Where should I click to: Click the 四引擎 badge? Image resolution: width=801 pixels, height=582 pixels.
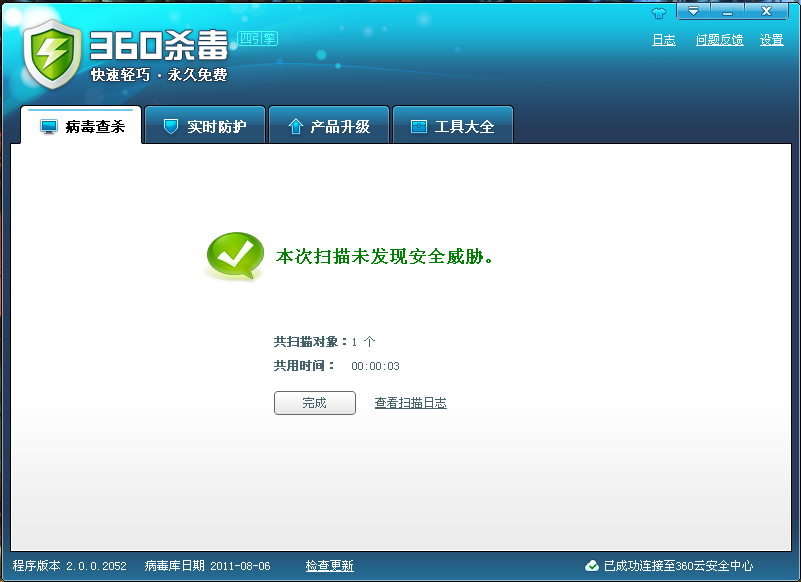[257, 38]
